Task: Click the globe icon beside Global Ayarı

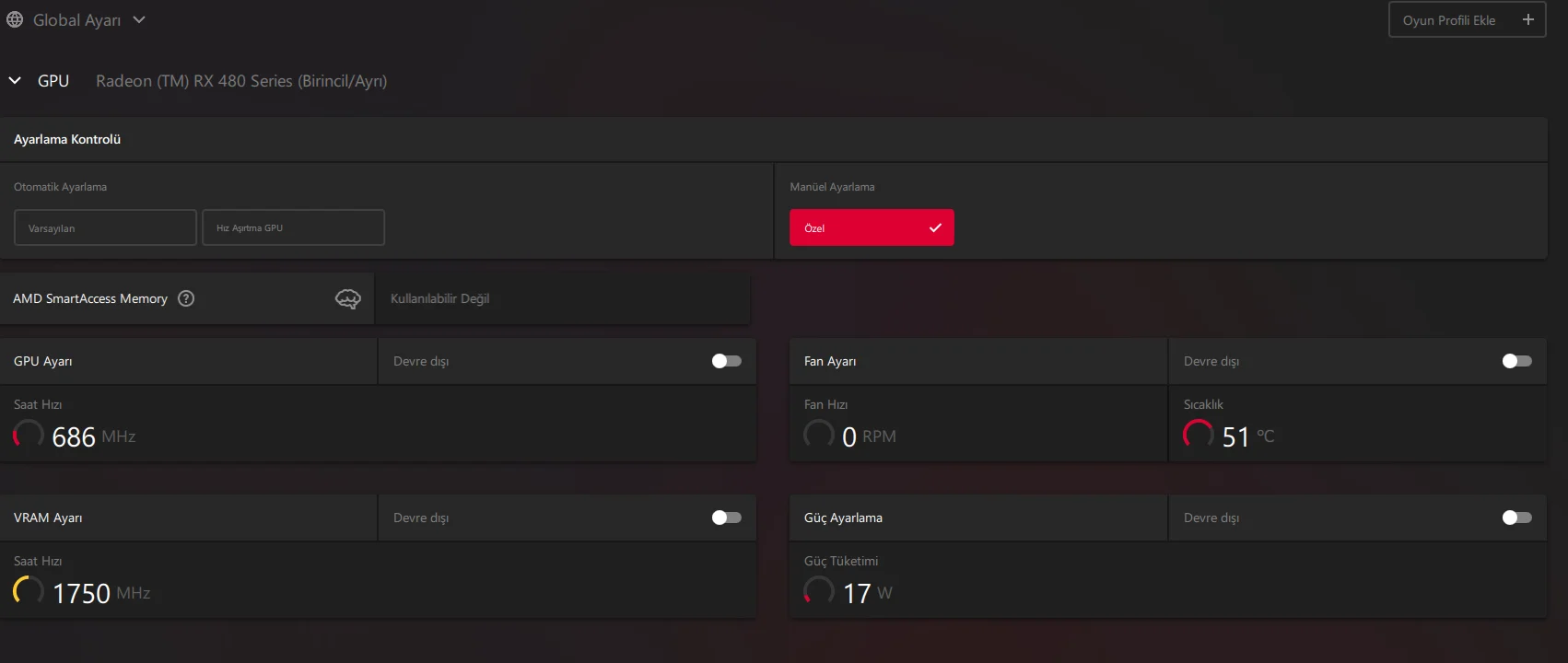Action: pos(15,19)
